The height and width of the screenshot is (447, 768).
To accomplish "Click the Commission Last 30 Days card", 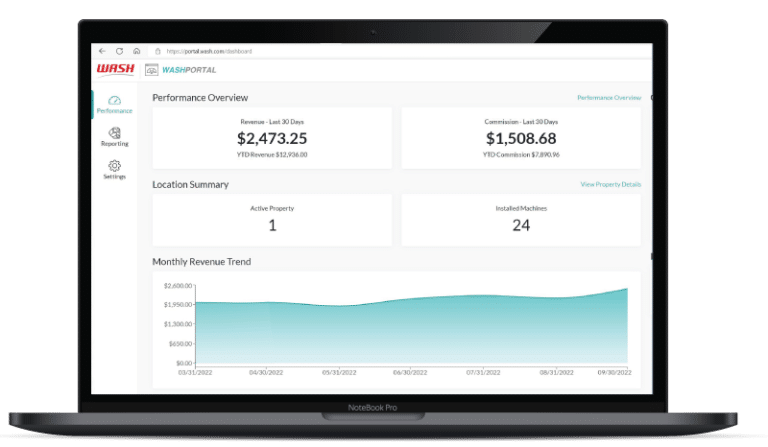I will point(521,138).
